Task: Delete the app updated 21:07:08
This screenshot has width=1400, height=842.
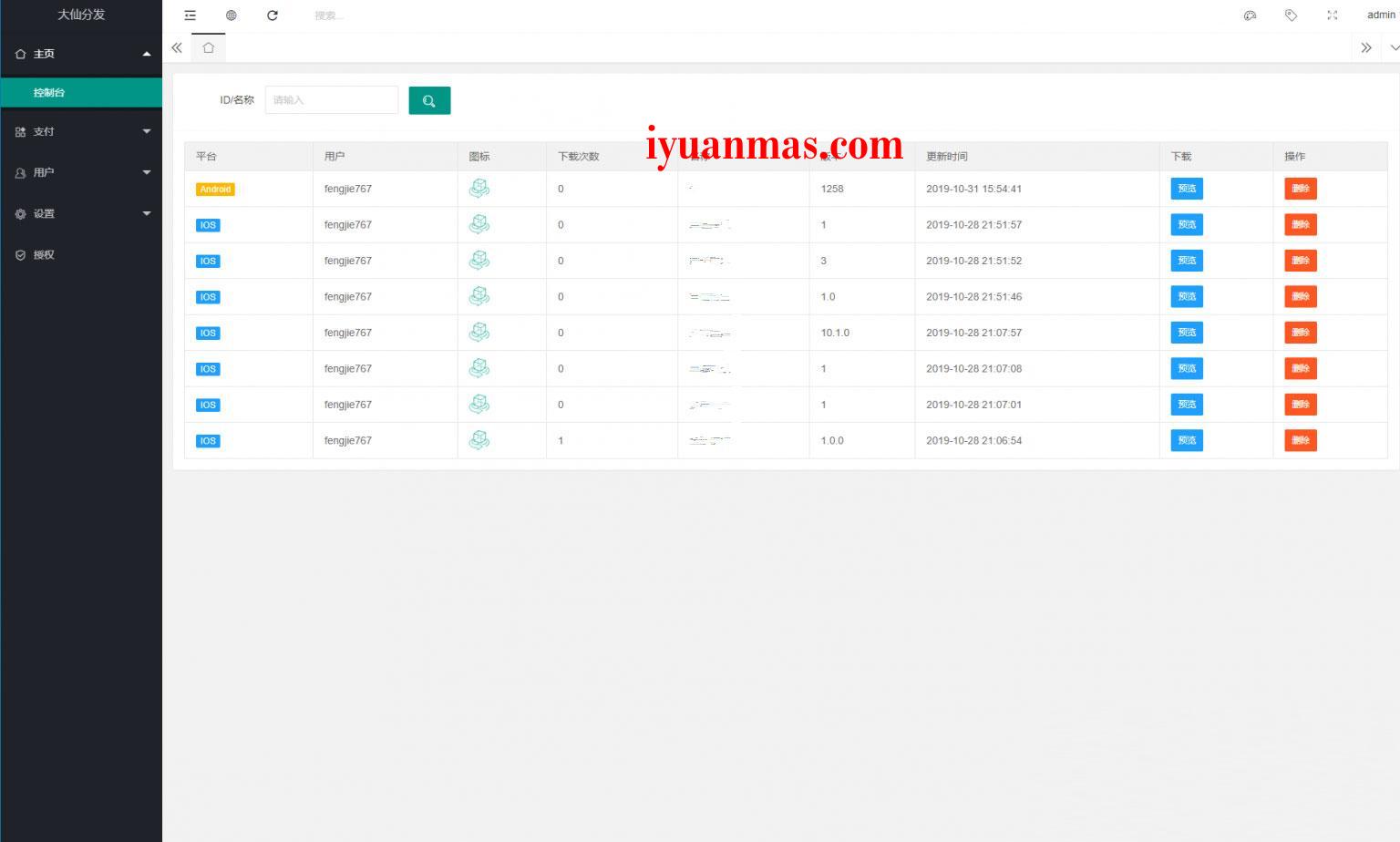Action: pos(1301,368)
